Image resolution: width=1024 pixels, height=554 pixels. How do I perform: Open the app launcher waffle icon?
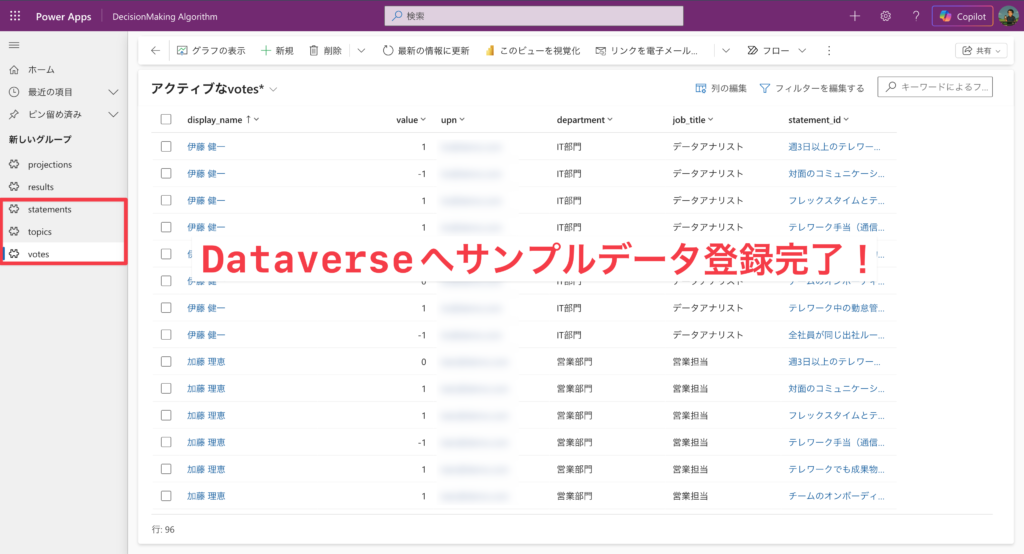(15, 16)
